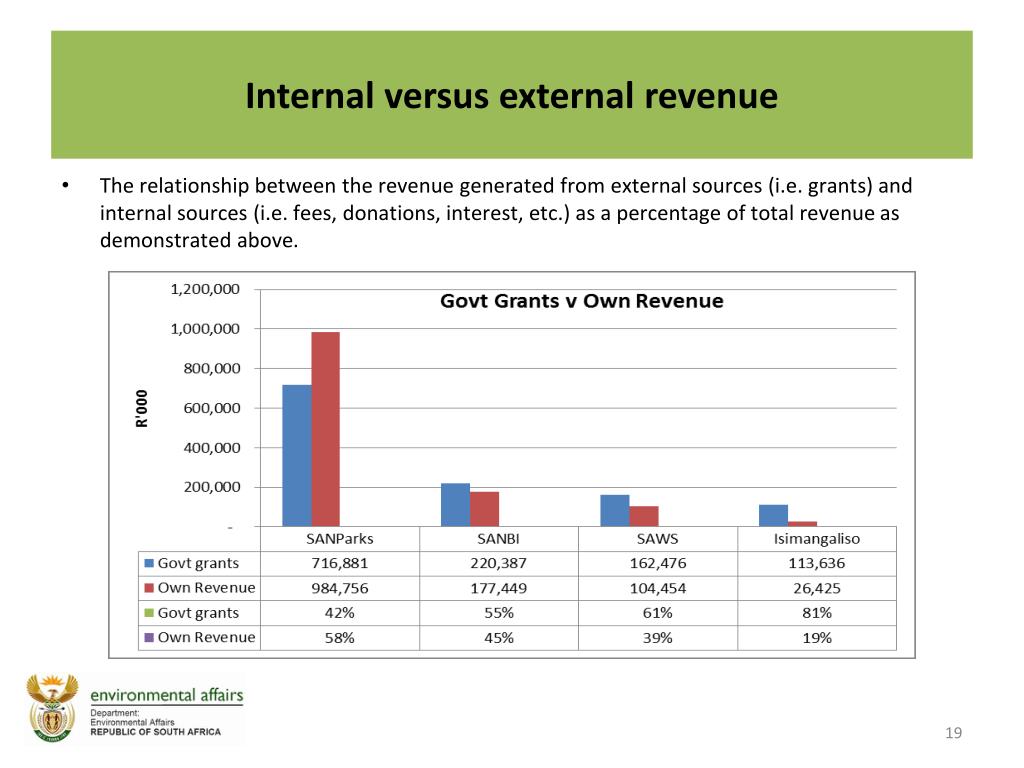Screen dimensions: 1024x768
Task: Click the SANBI column header
Action: 498,539
